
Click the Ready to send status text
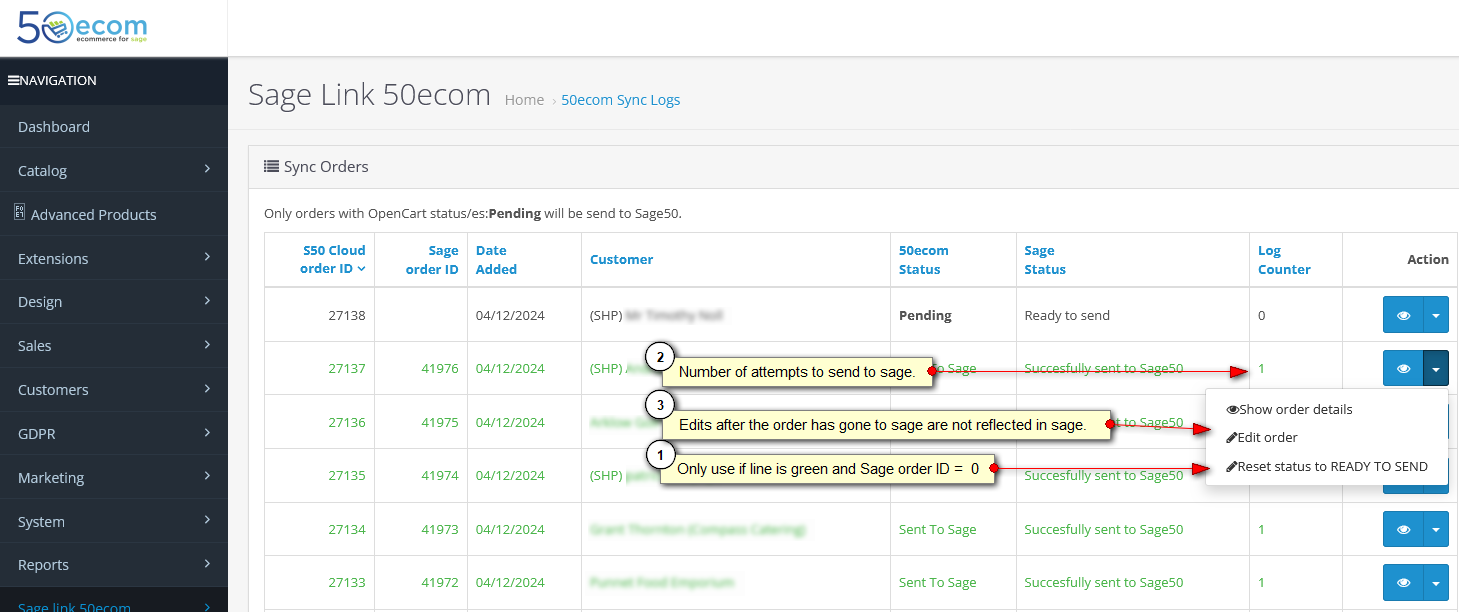[1067, 315]
